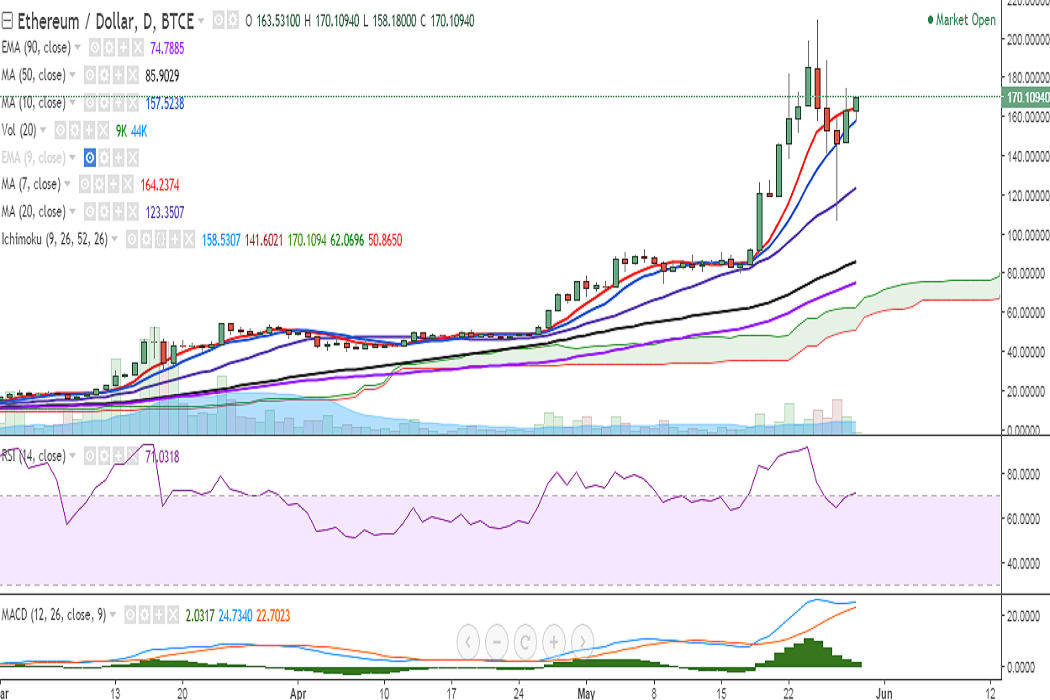The image size is (1050, 700).
Task: Remove the MA (20, close) indicator
Action: (133, 212)
